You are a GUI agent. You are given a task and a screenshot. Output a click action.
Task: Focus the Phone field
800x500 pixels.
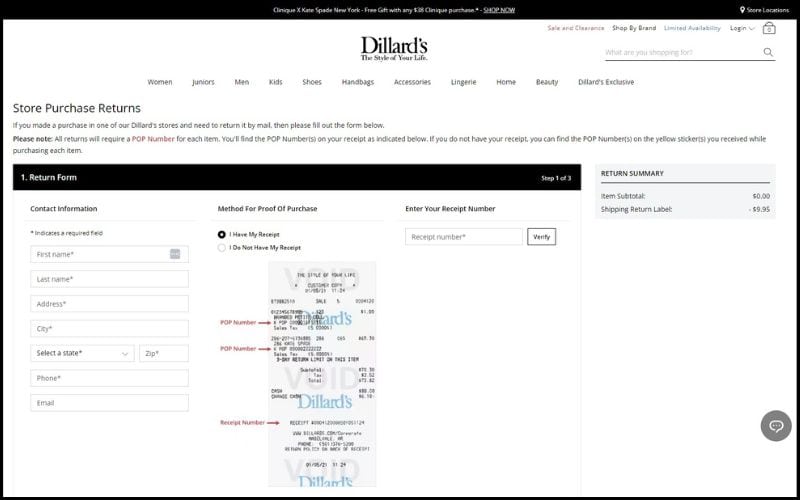[109, 378]
